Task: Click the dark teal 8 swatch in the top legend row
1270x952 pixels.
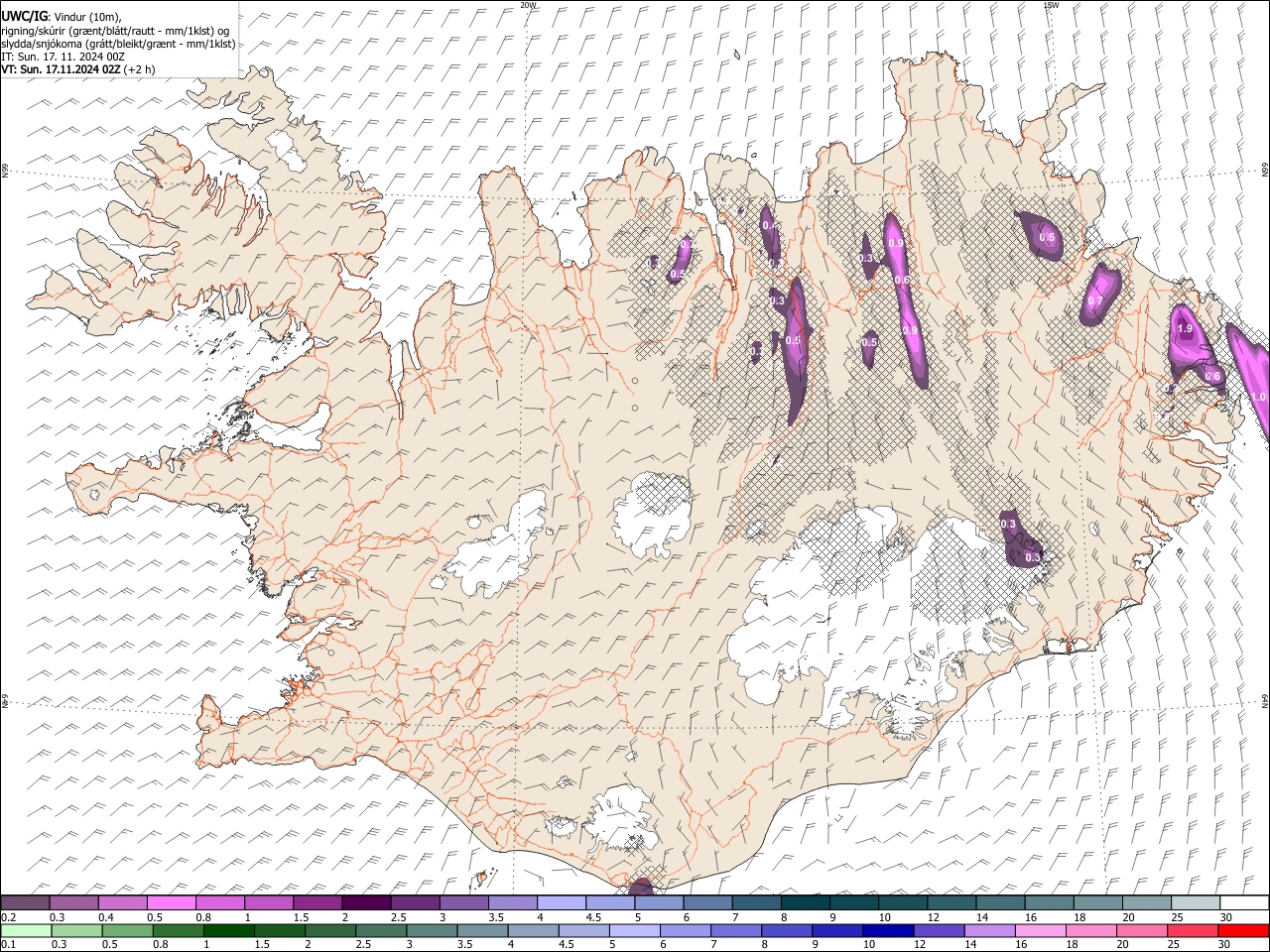Action: pos(805,903)
